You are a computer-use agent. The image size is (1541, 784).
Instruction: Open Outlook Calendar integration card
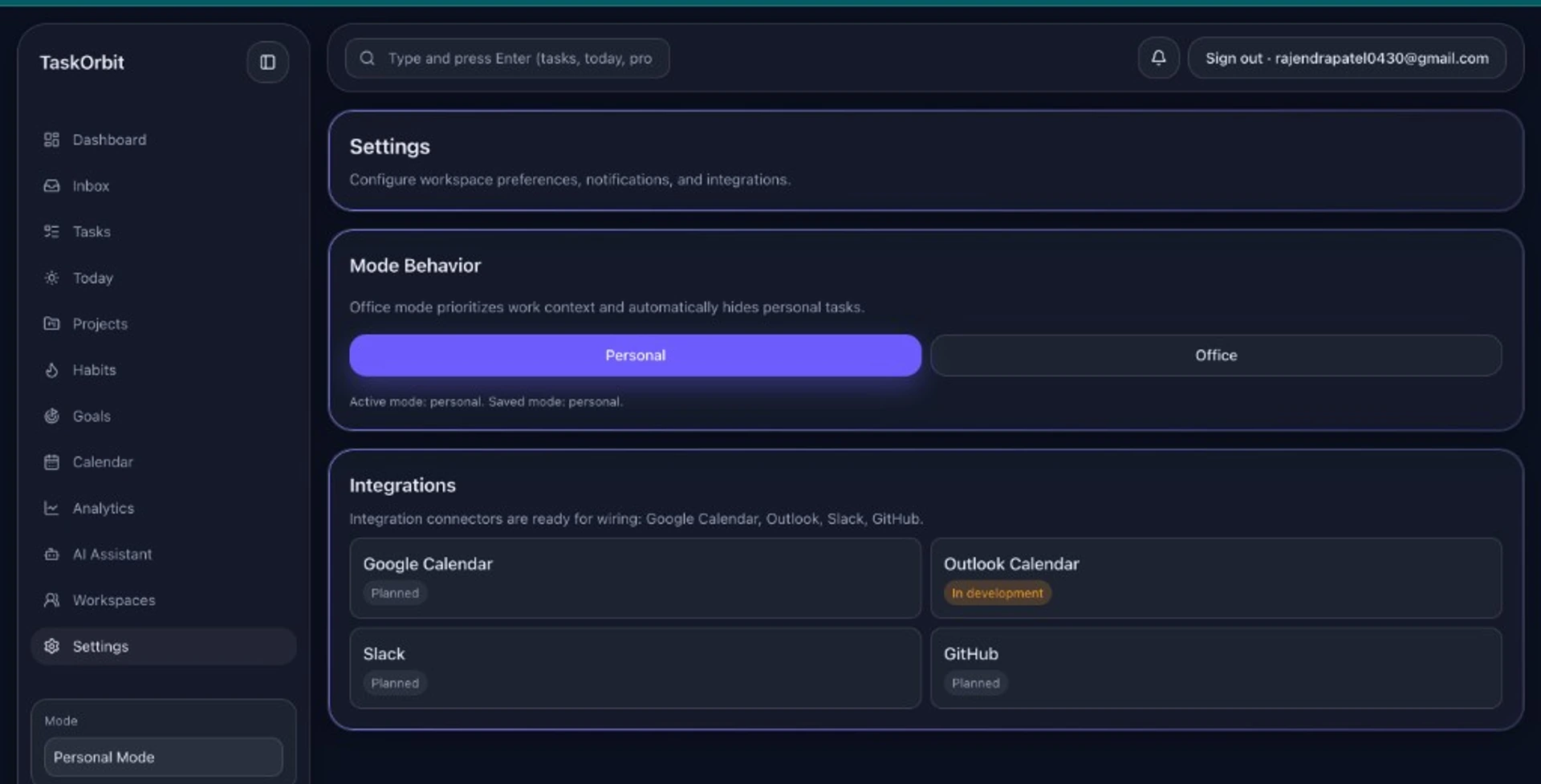click(1216, 578)
